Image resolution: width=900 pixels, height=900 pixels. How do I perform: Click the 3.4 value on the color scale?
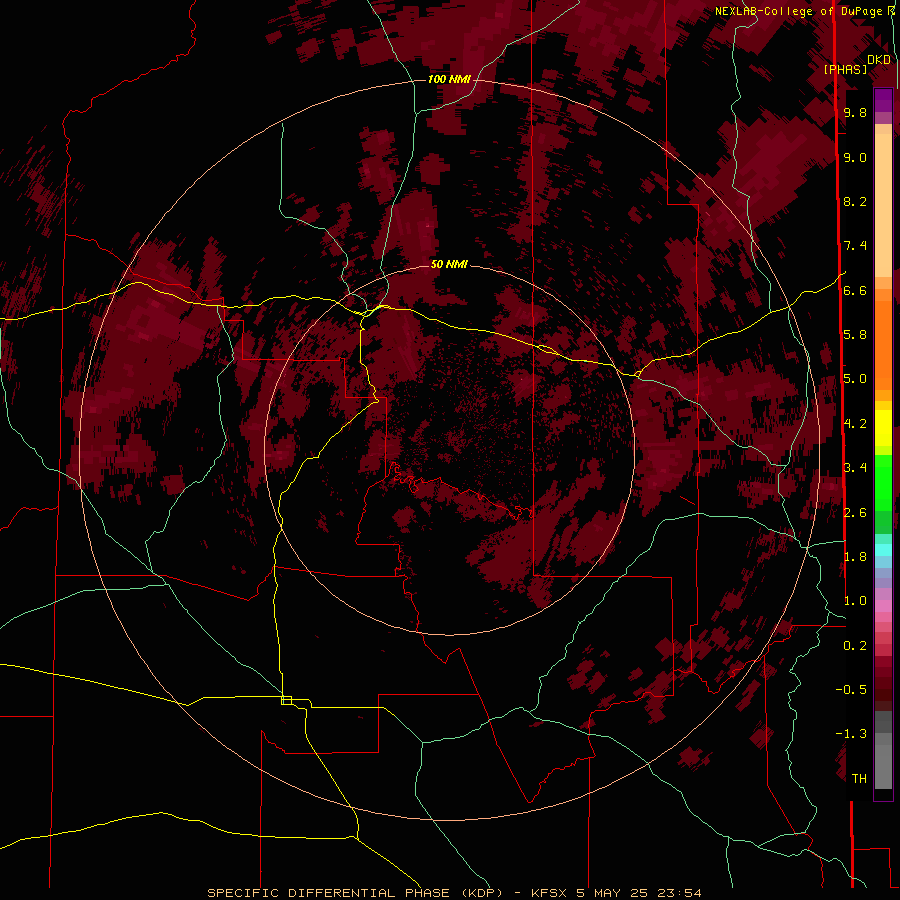click(x=855, y=468)
